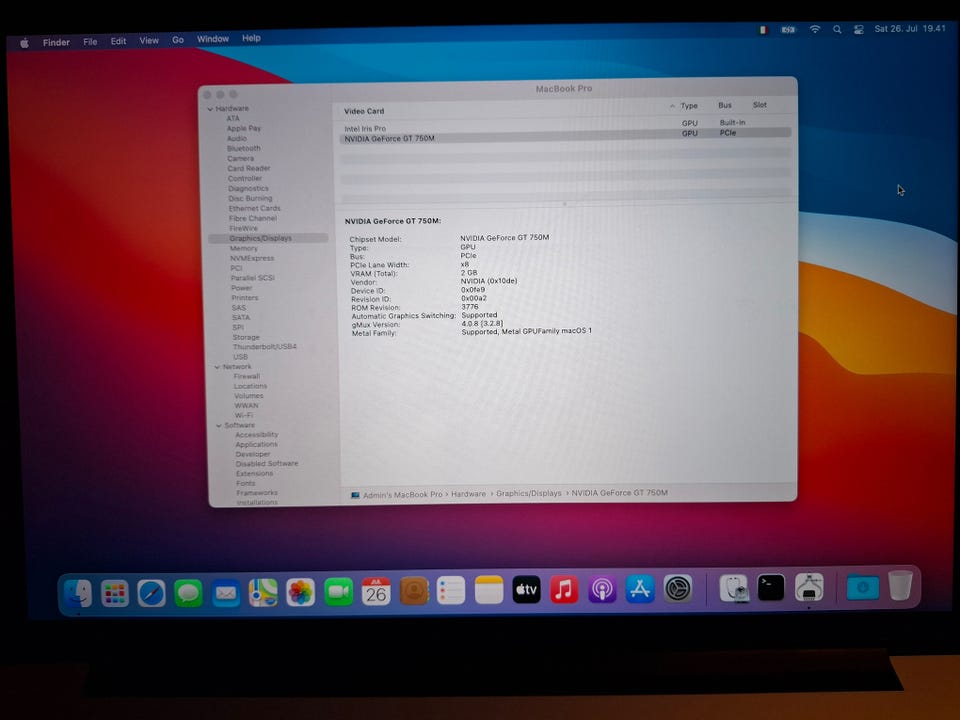960x720 pixels.
Task: Sort by the Type column header
Action: 689,106
